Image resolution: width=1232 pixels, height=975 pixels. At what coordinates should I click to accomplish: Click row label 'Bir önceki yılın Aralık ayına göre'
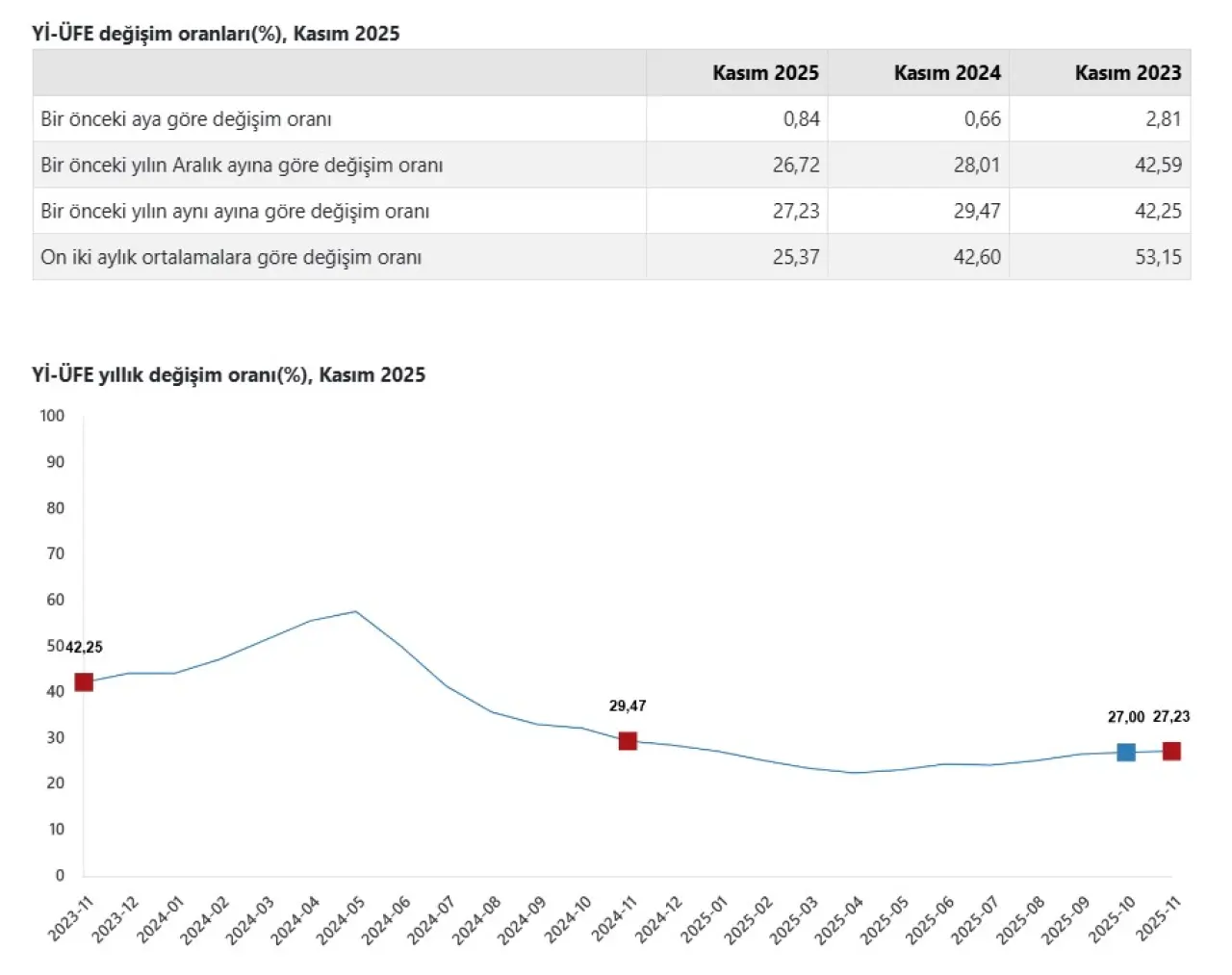(x=242, y=166)
